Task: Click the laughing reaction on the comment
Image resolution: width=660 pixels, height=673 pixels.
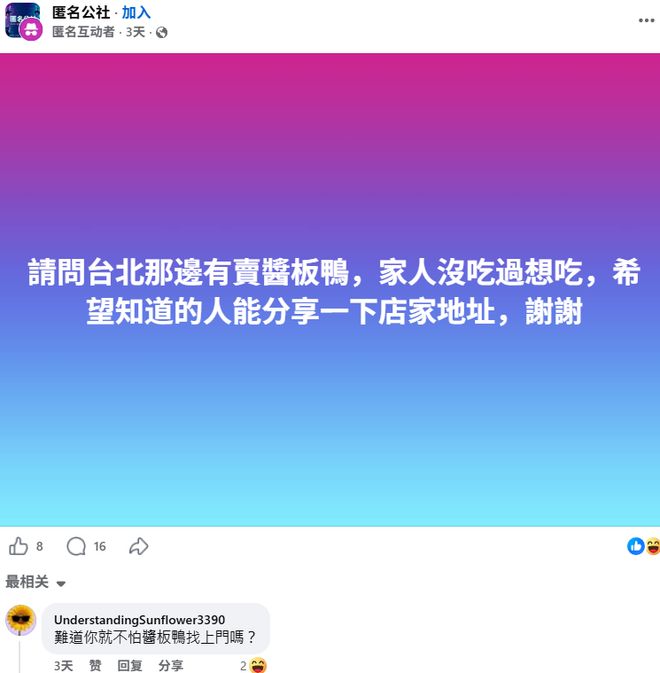Action: click(258, 665)
